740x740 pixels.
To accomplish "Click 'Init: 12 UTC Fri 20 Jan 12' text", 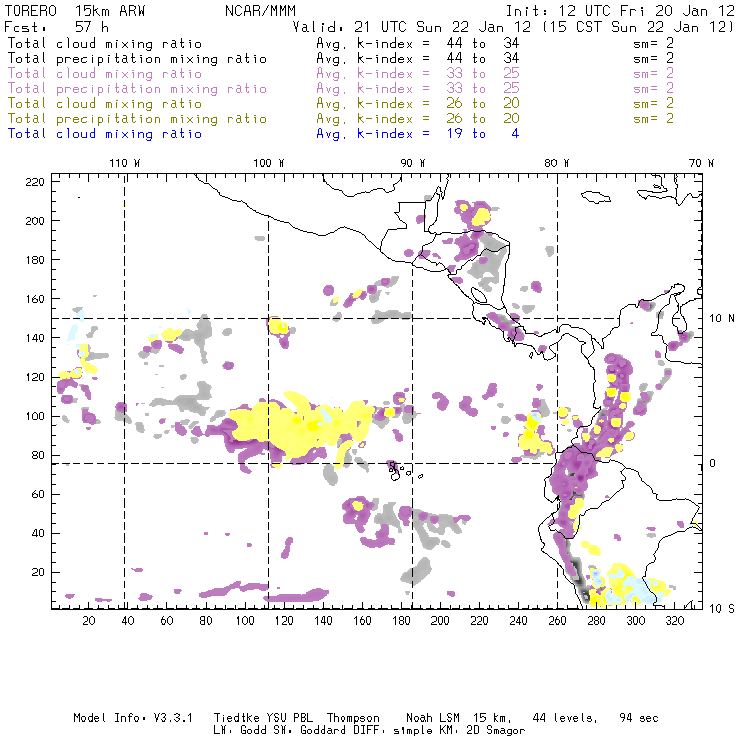I will point(620,11).
